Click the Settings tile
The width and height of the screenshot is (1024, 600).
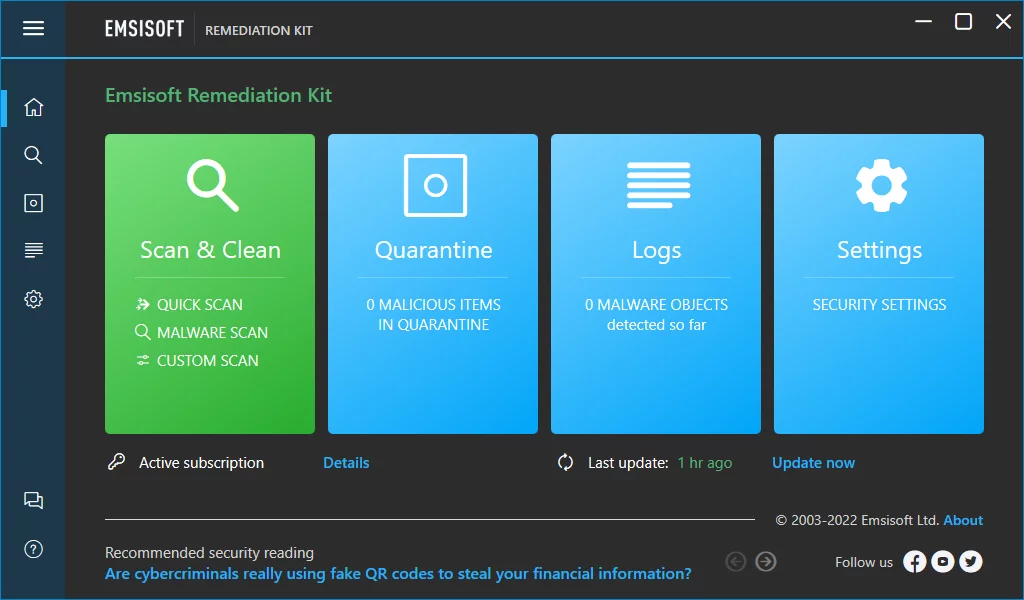point(879,284)
